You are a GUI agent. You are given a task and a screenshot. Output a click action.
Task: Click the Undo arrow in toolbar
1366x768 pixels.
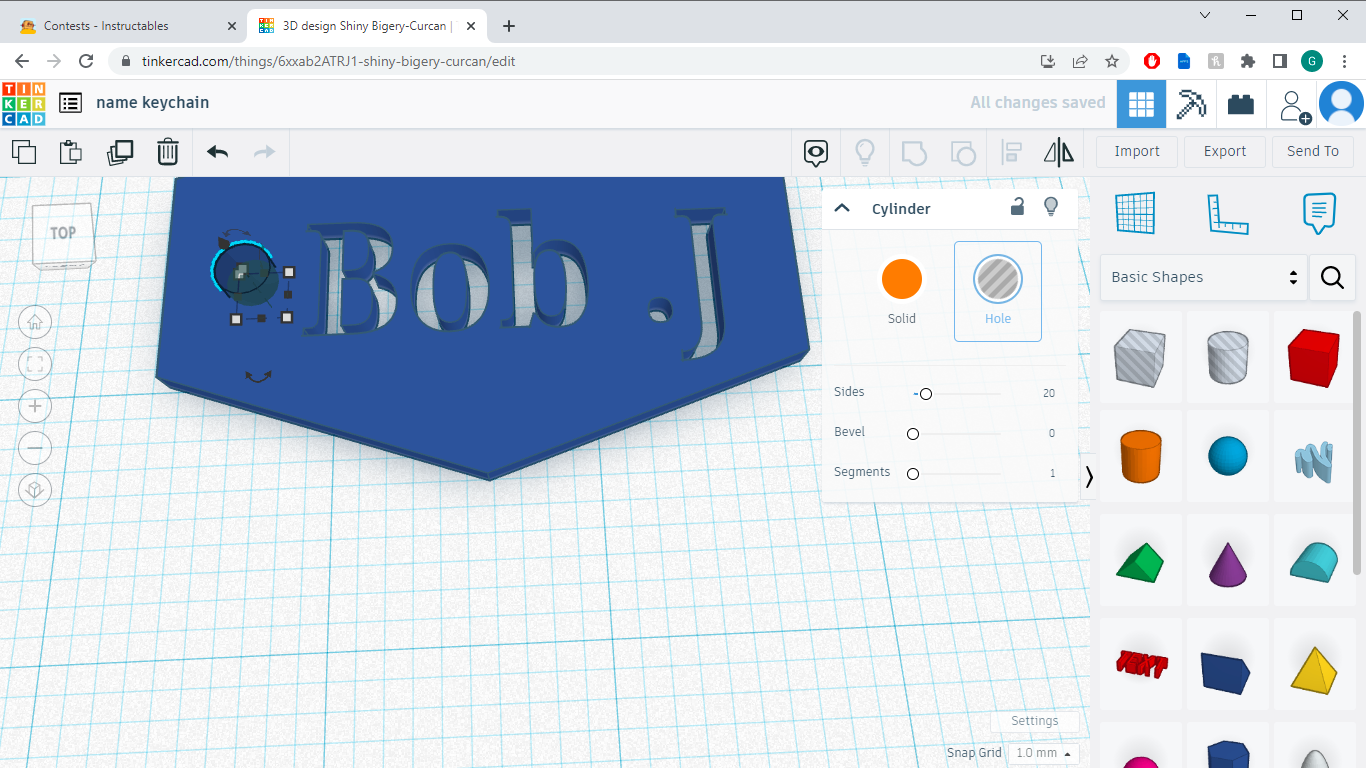[216, 151]
